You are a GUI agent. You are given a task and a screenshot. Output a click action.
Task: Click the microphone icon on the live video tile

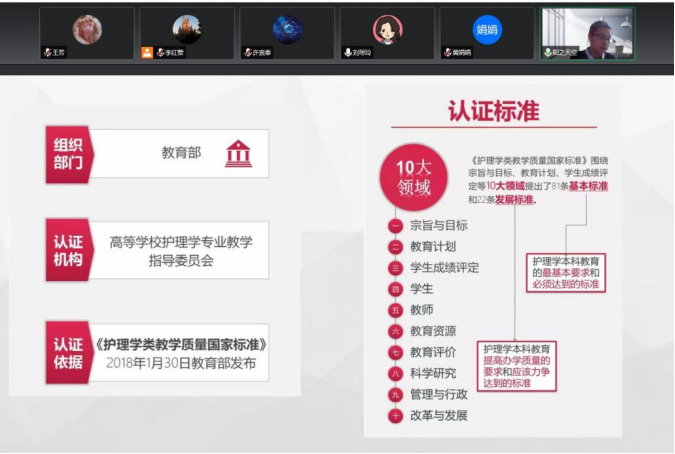(547, 52)
